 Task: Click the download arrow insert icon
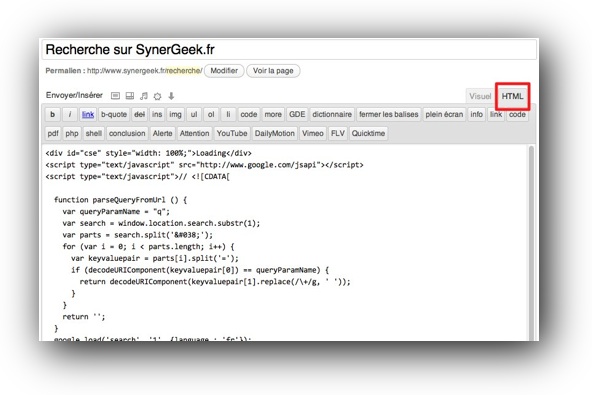pyautogui.click(x=171, y=96)
